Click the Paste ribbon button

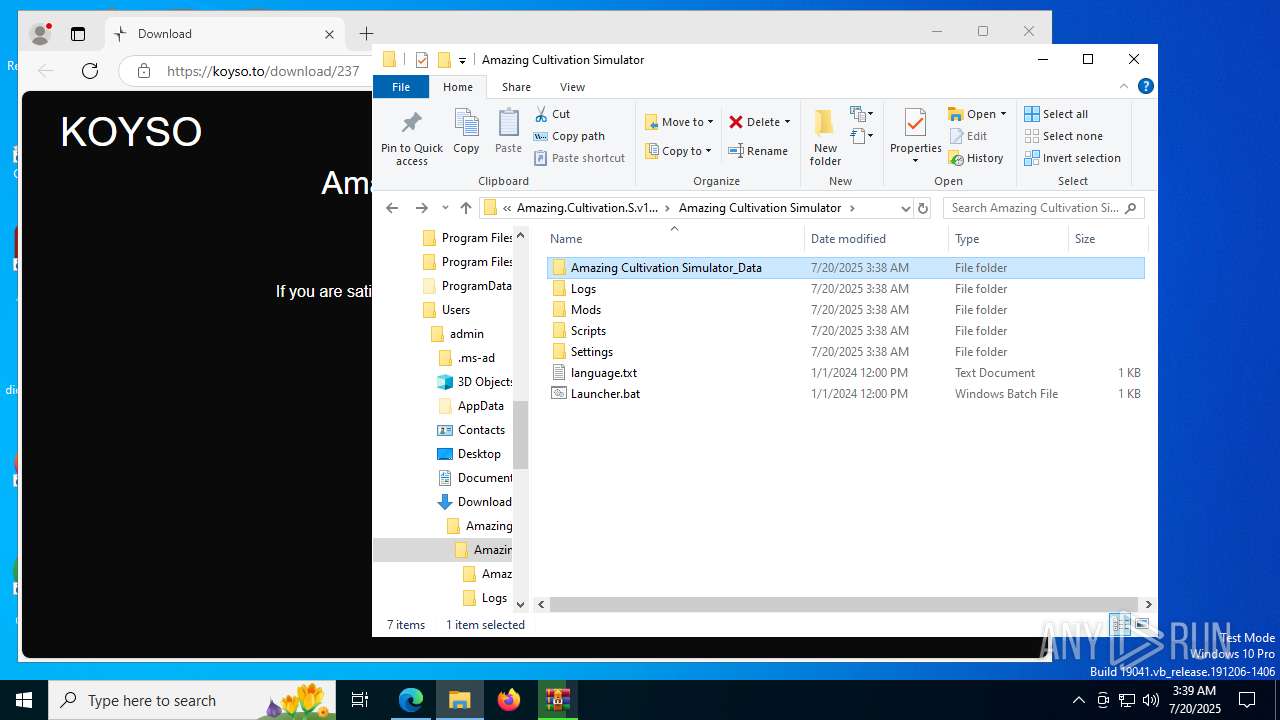508,132
